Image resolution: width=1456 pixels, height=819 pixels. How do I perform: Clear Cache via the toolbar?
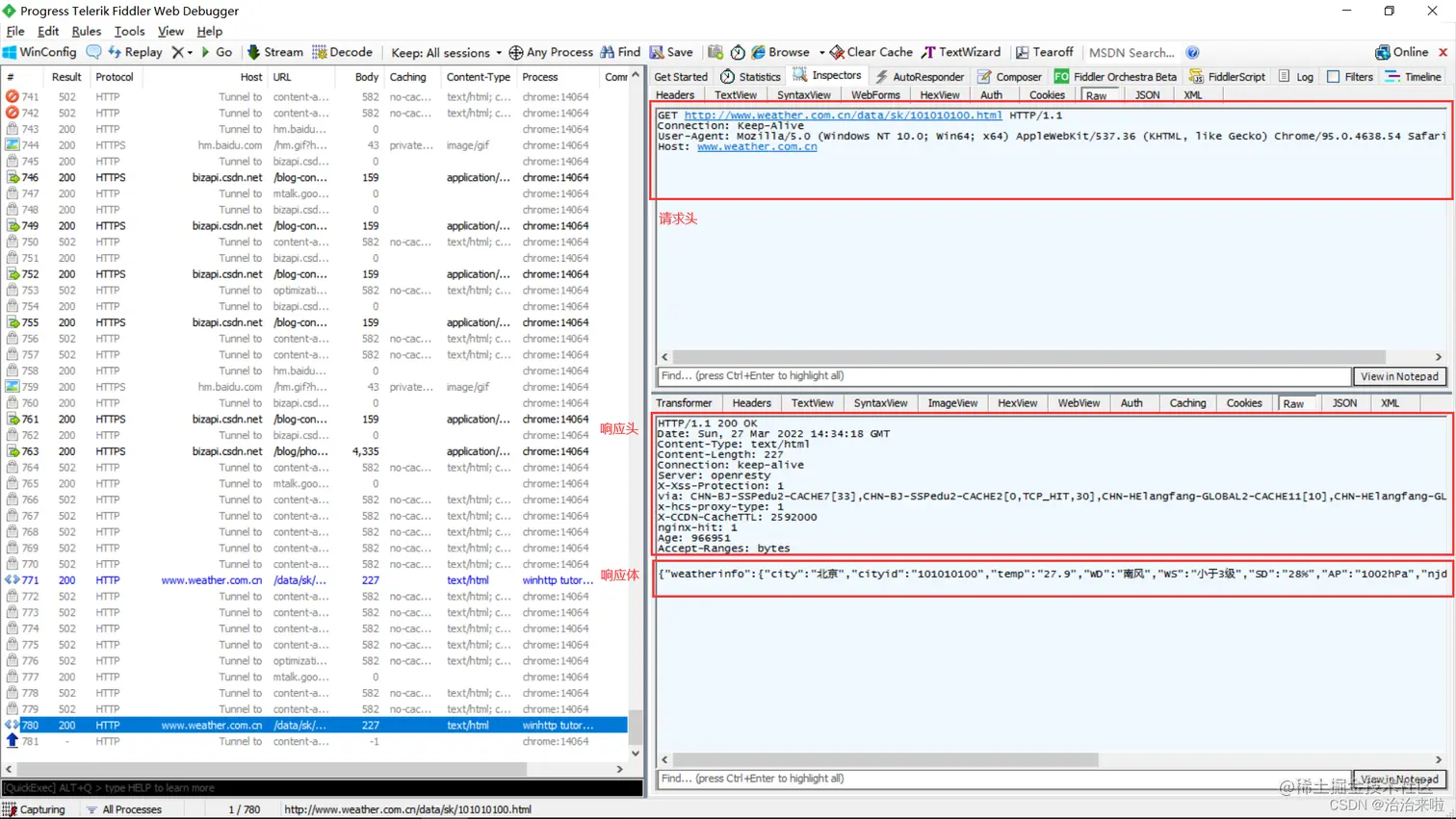point(871,52)
